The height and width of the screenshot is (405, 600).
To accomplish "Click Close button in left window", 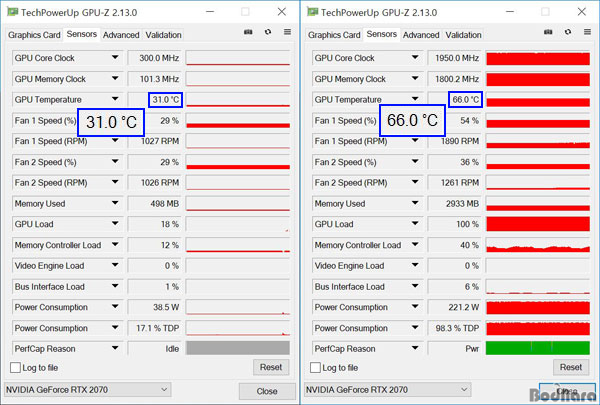I will (267, 391).
